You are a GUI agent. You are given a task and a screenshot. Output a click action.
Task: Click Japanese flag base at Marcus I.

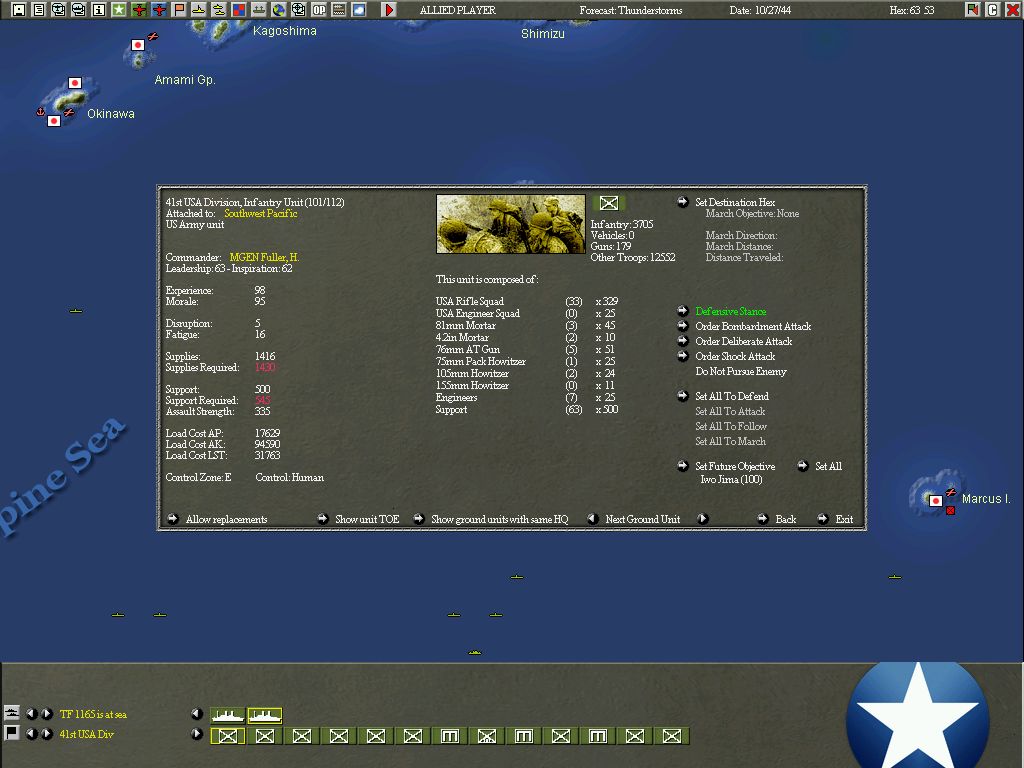(936, 501)
